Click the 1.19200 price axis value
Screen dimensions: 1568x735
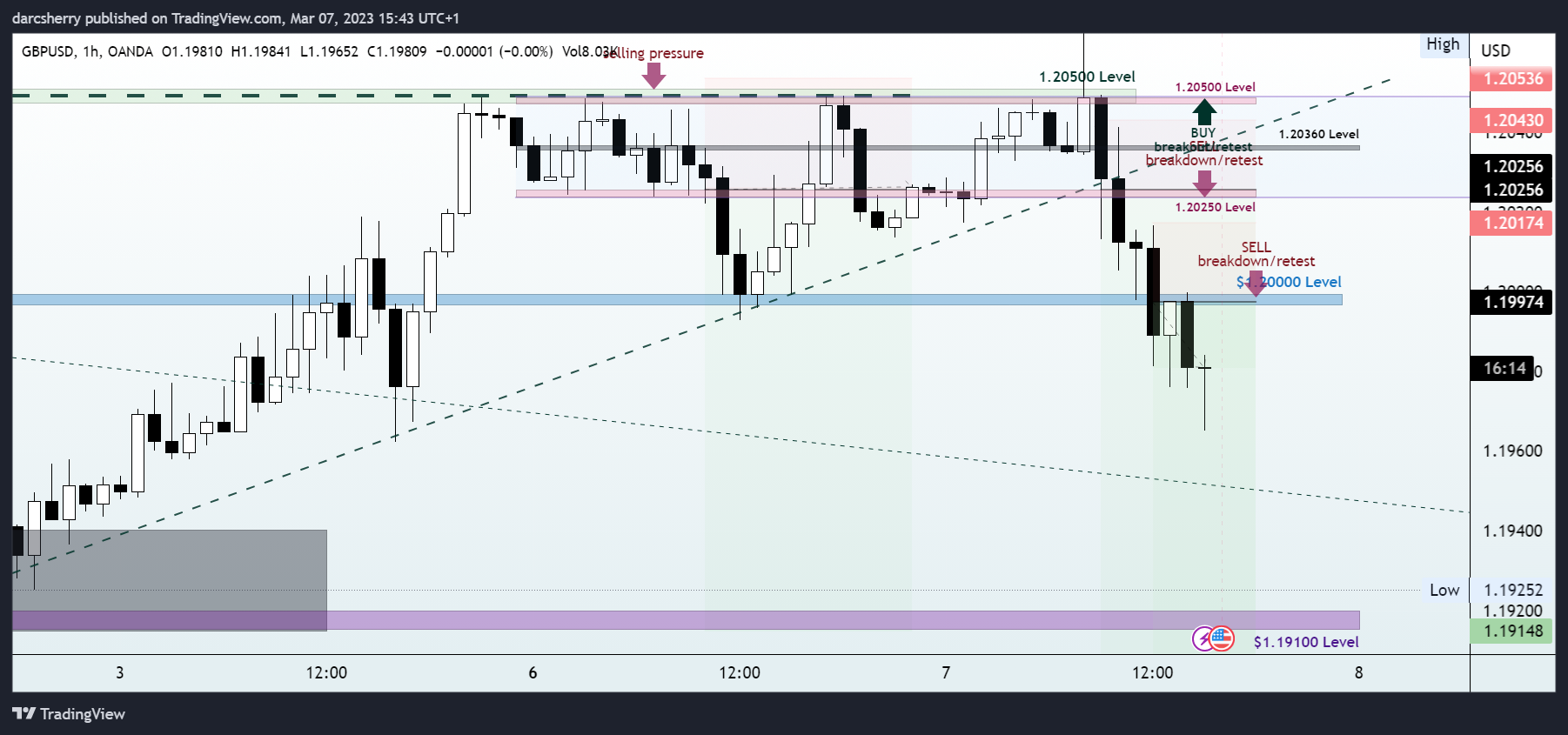point(1512,611)
